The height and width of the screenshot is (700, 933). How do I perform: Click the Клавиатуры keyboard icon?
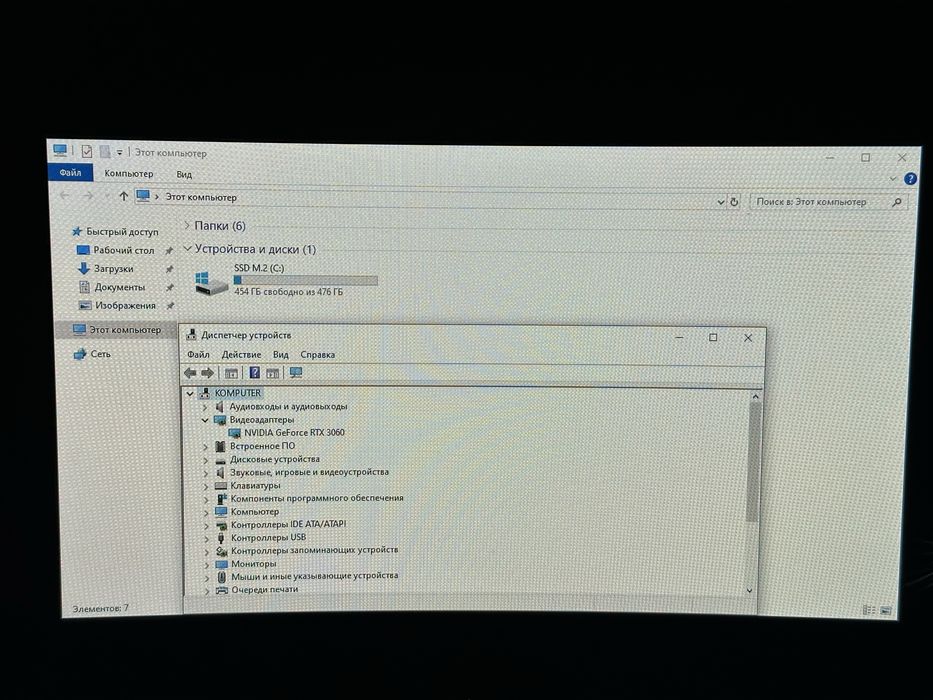[x=221, y=486]
